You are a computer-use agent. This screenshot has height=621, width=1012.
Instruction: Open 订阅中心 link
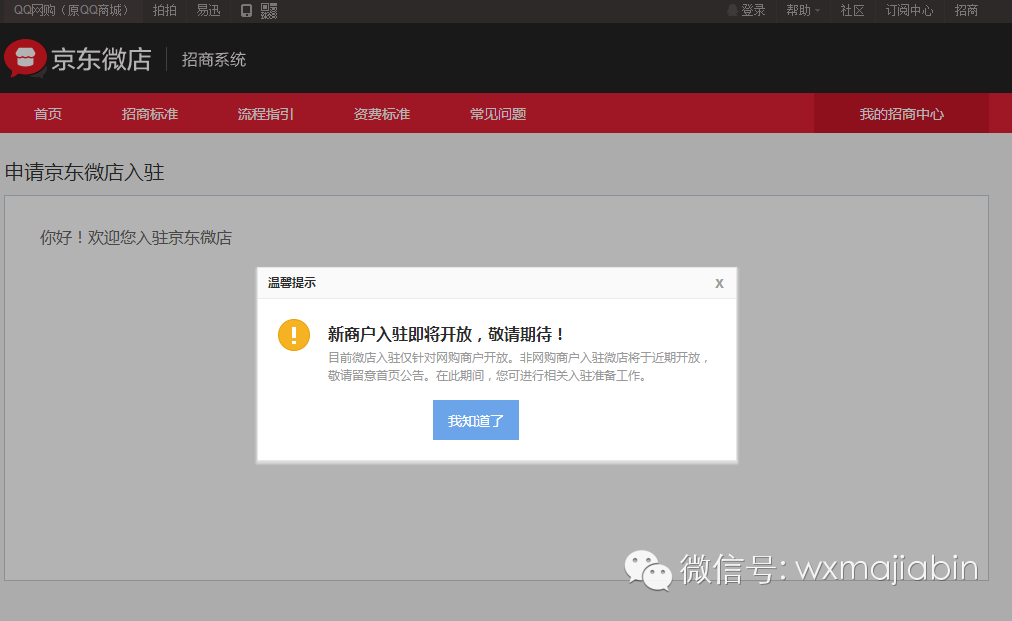pyautogui.click(x=909, y=10)
